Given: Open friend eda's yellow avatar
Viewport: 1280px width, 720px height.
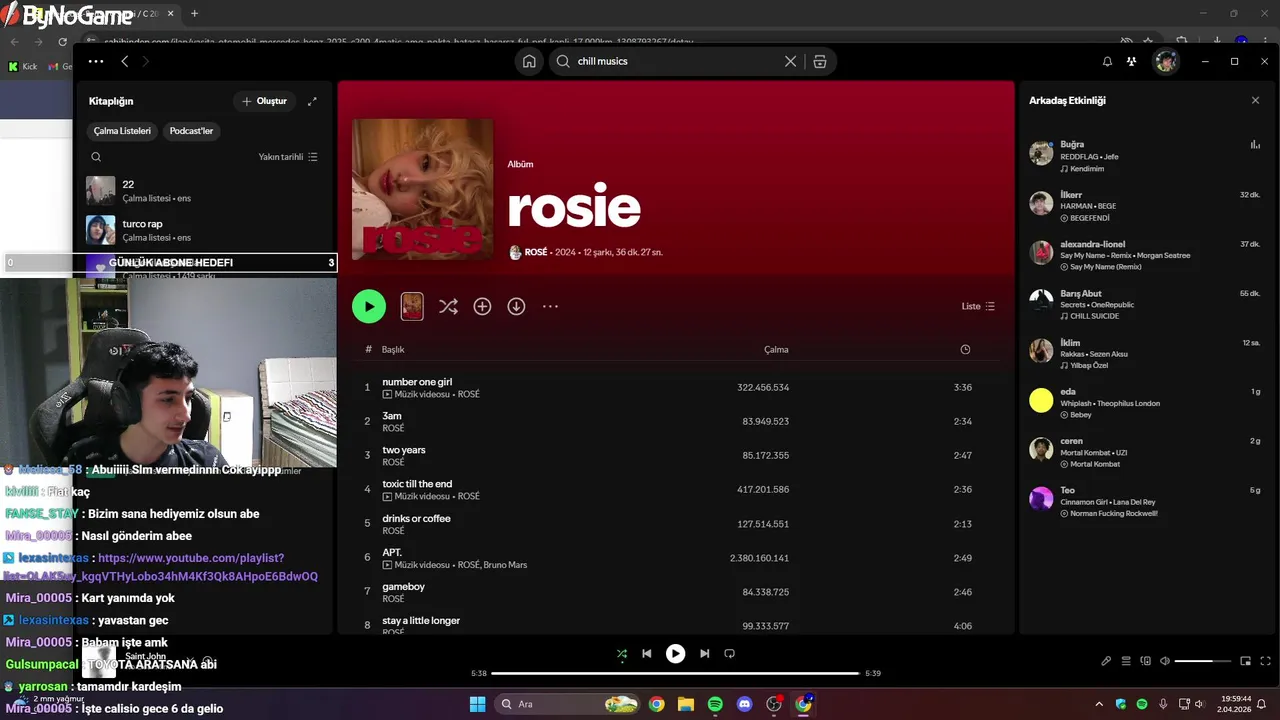Looking at the screenshot, I should [1041, 401].
